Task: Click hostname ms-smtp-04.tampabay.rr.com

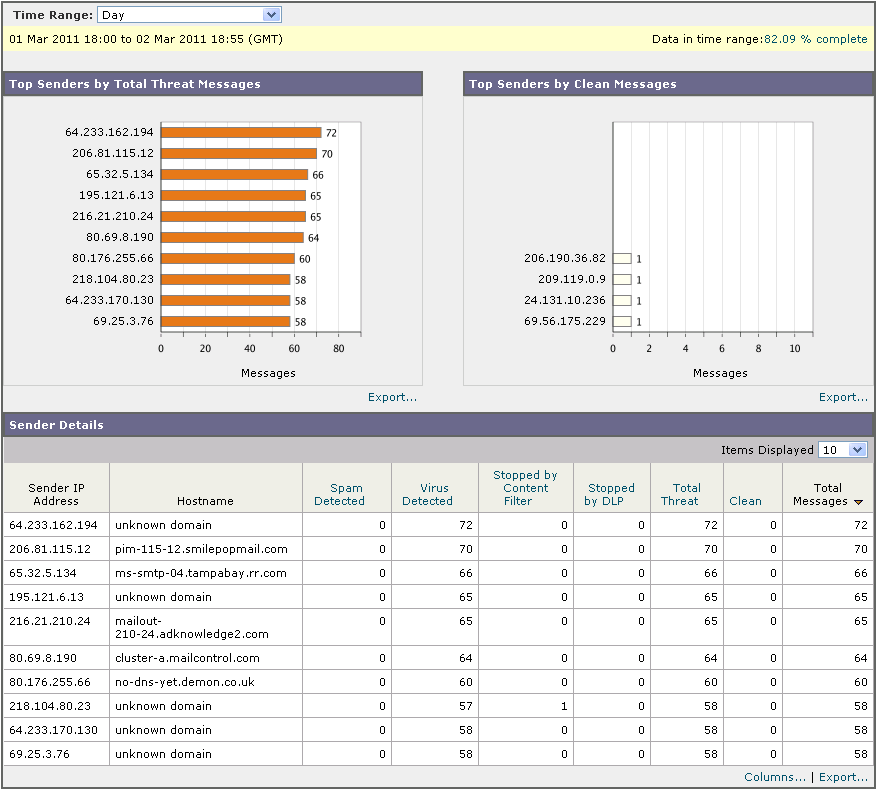Action: pyautogui.click(x=201, y=574)
